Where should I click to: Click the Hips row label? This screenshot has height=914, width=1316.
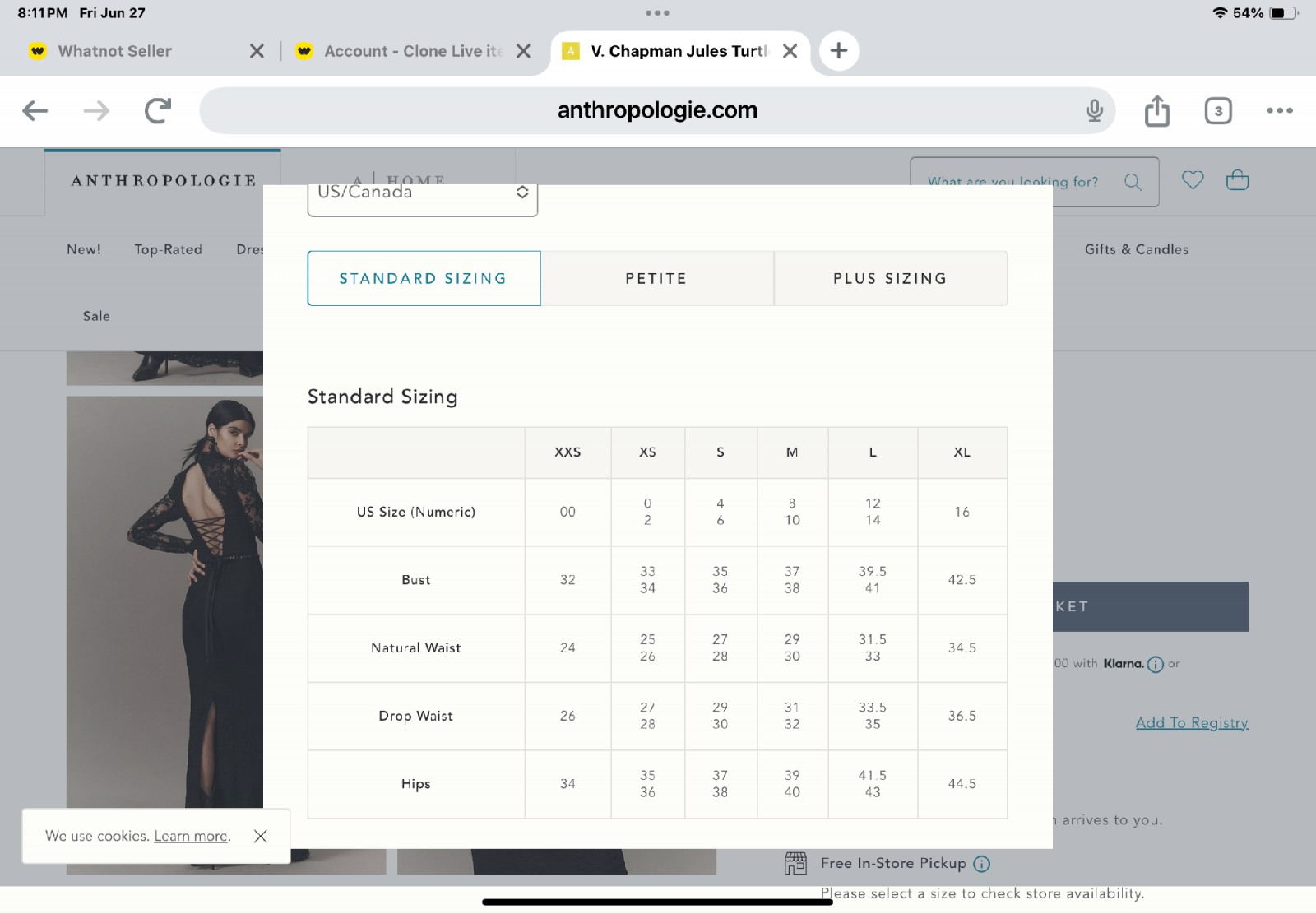tap(416, 784)
